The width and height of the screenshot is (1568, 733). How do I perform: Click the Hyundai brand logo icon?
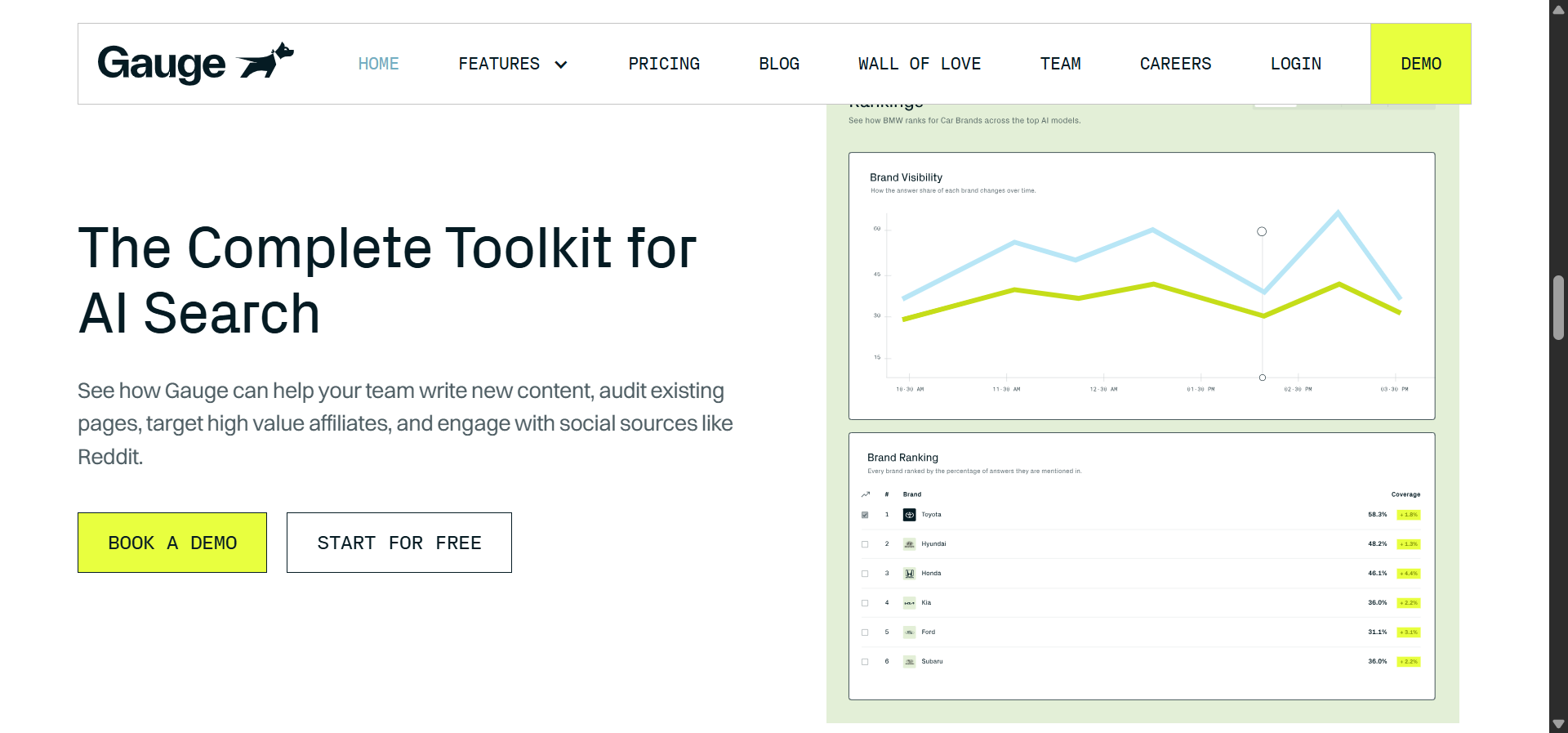click(x=909, y=544)
